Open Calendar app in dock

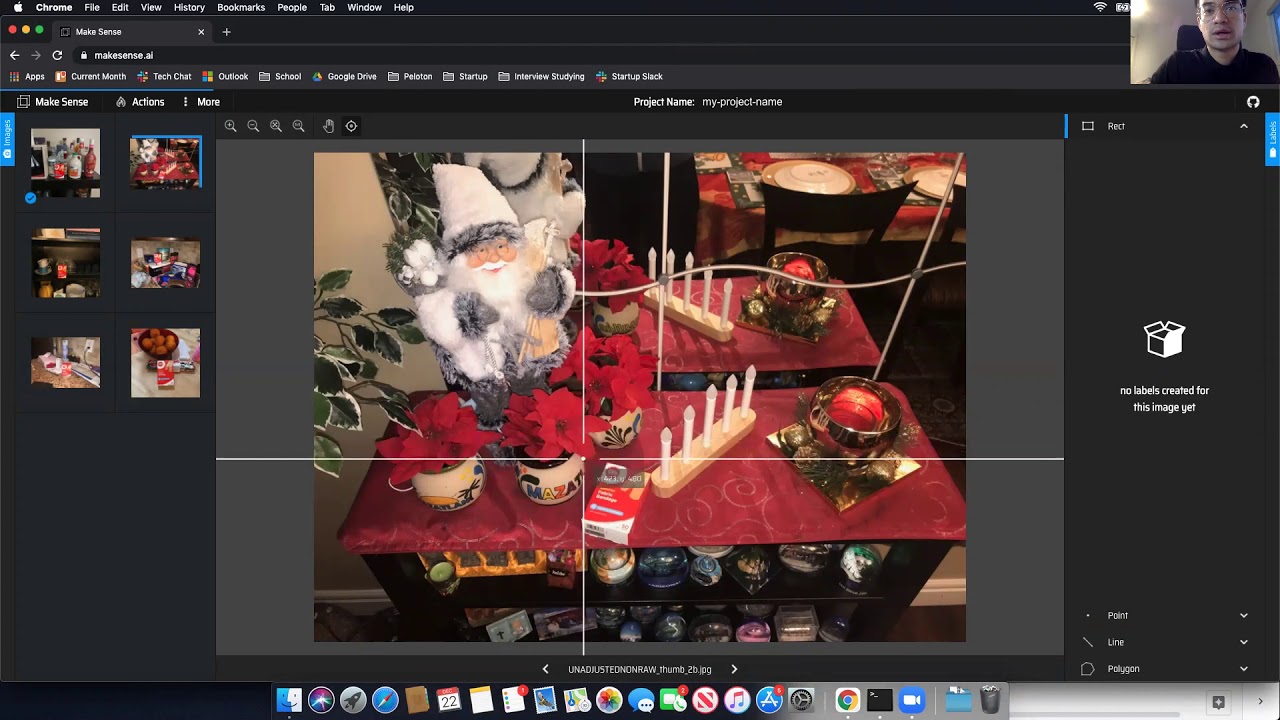449,700
